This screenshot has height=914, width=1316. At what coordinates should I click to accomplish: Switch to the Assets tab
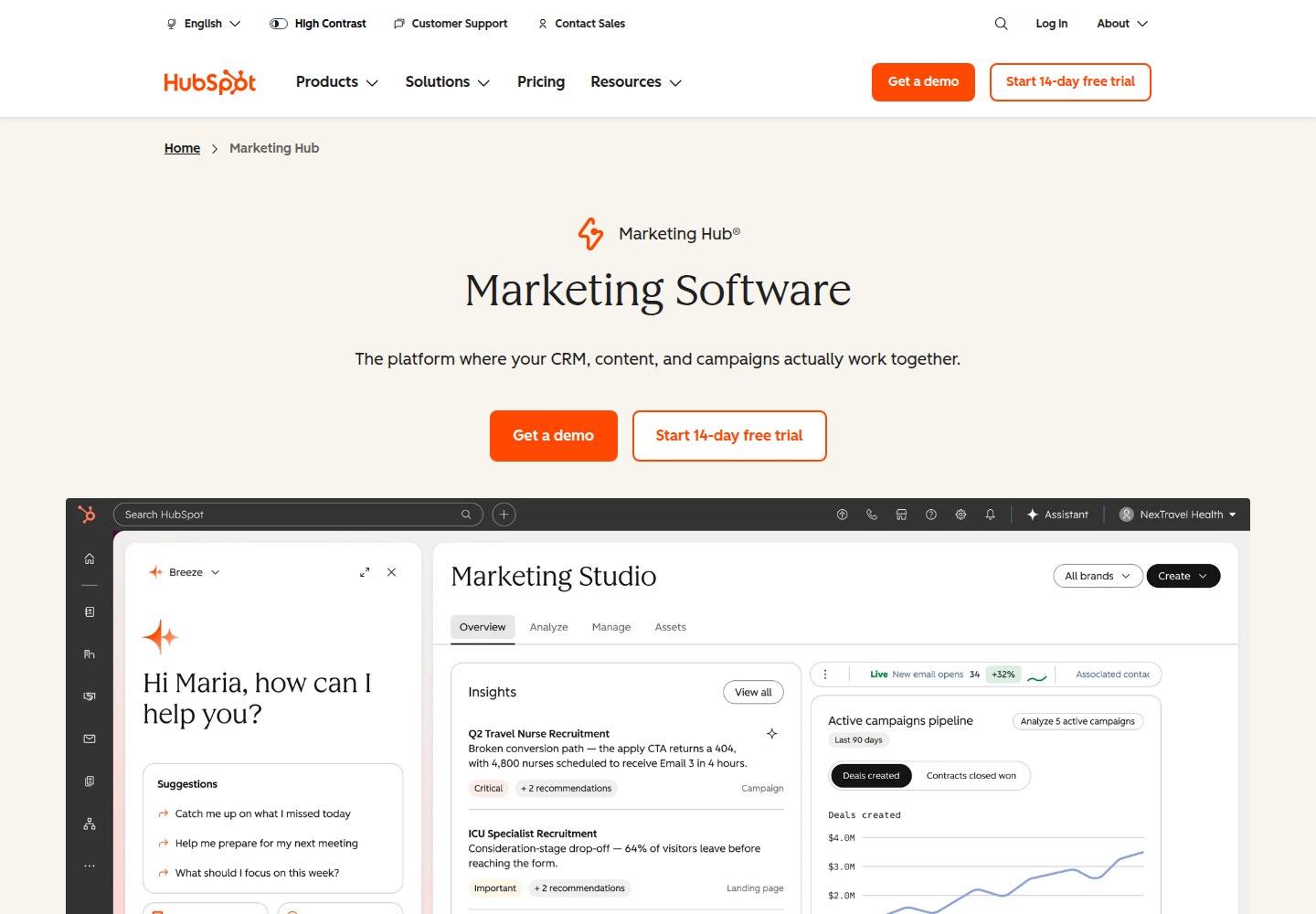[x=671, y=627]
